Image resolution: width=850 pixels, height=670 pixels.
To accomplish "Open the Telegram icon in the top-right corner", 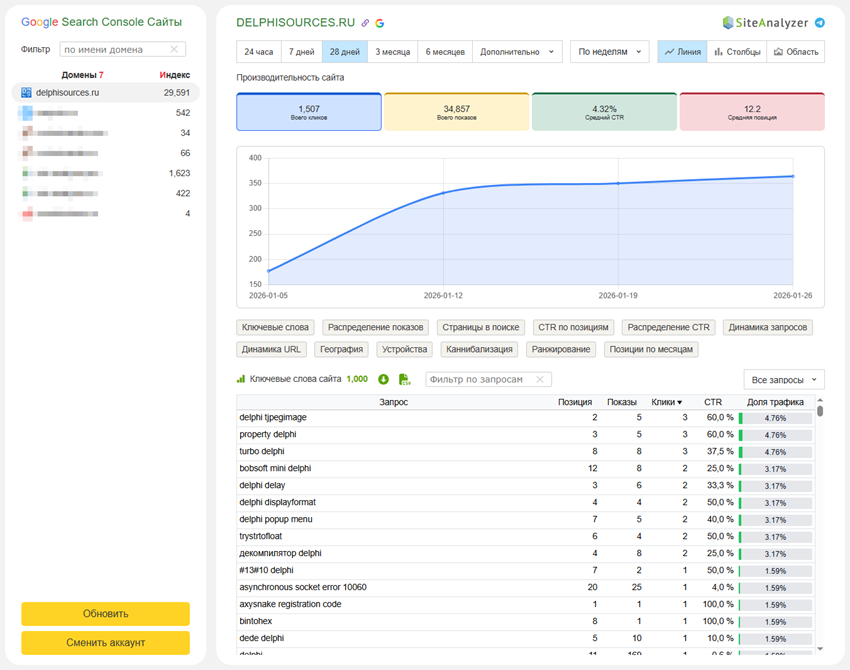I will [822, 21].
